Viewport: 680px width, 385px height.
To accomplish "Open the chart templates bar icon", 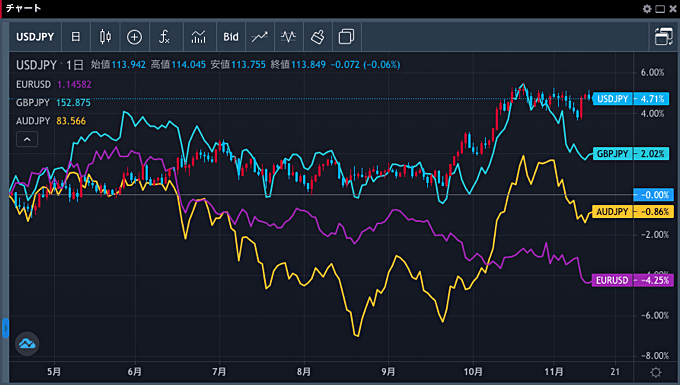I will (199, 37).
